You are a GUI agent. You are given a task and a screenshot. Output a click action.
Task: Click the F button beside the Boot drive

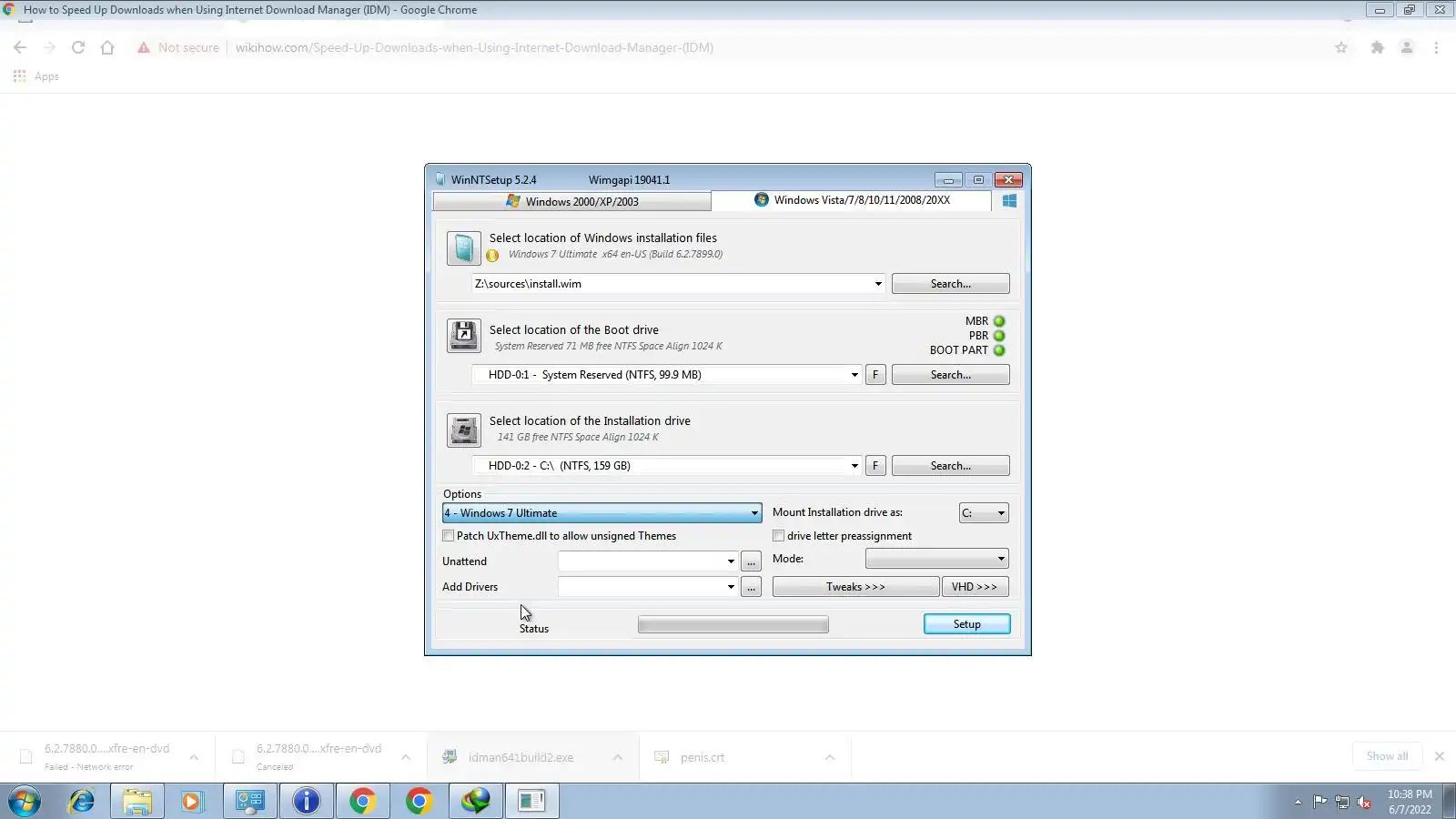[875, 375]
